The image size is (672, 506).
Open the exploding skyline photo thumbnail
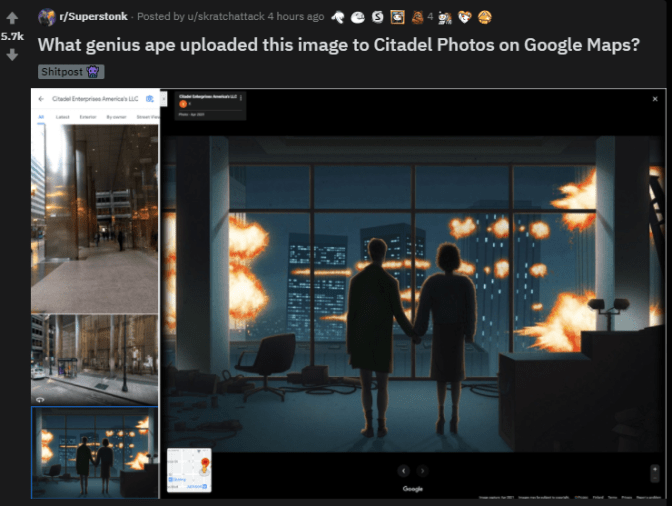[x=95, y=452]
